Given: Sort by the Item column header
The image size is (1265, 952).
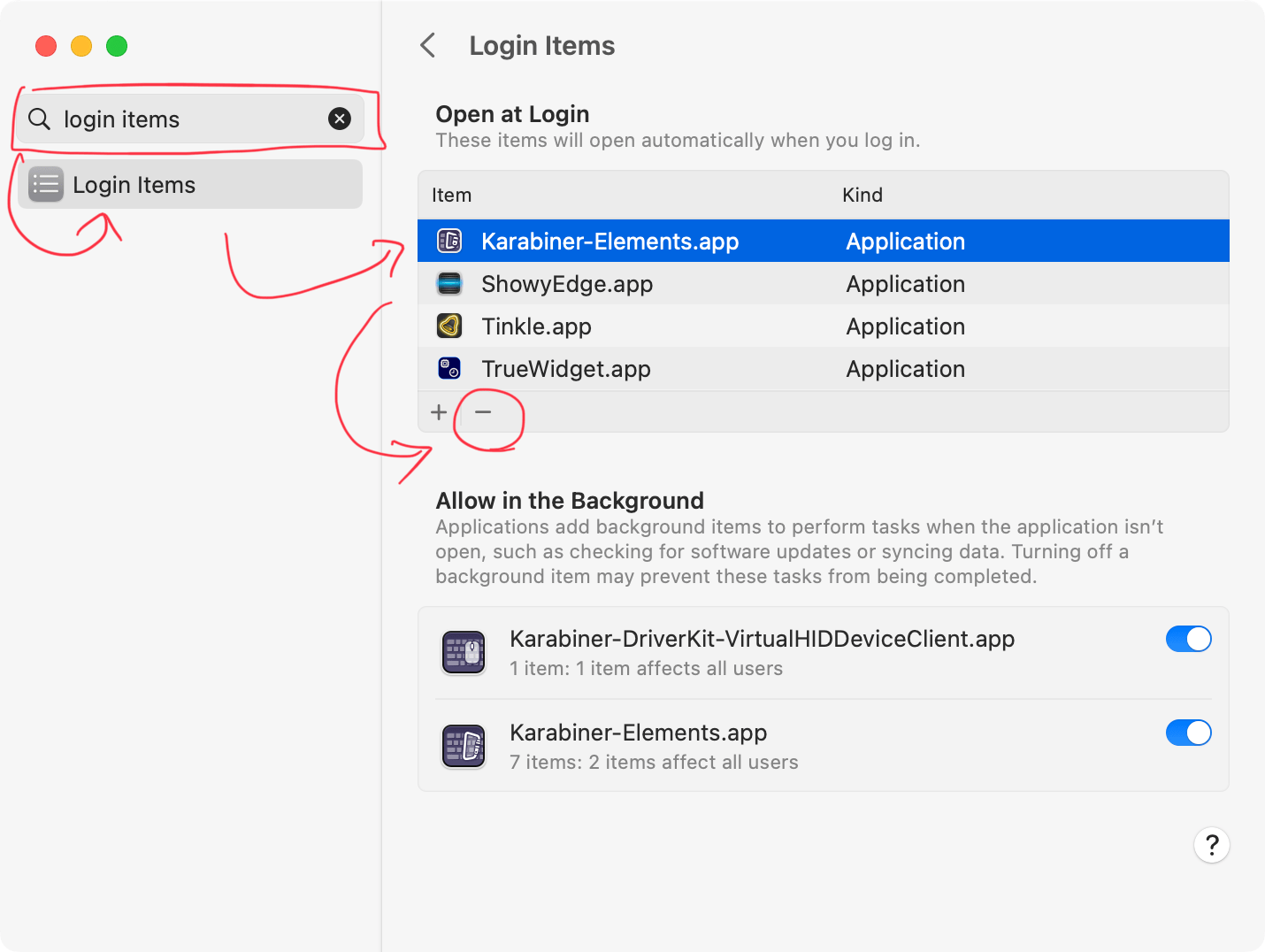Looking at the screenshot, I should (451, 195).
